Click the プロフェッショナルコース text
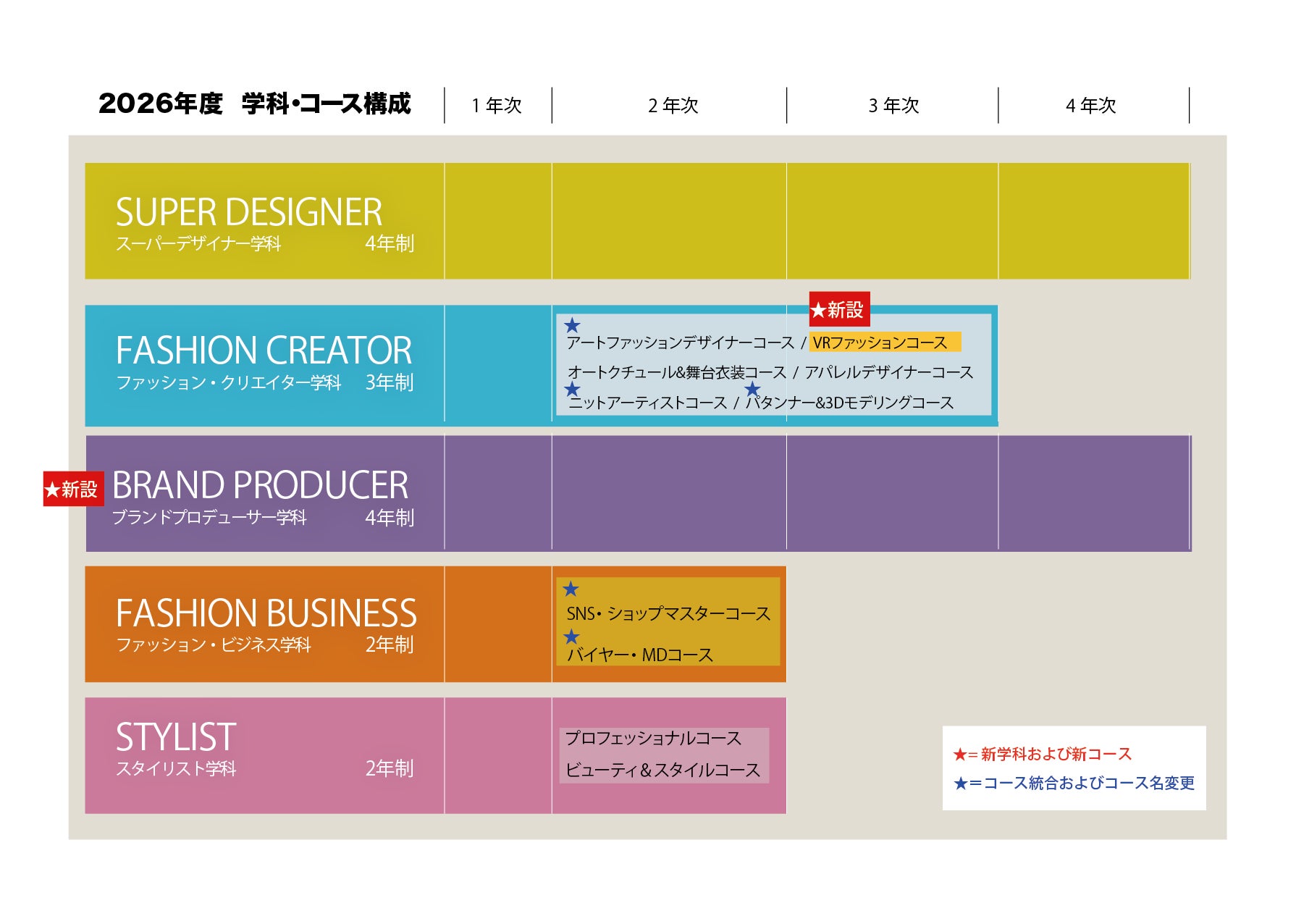The height and width of the screenshot is (924, 1296). click(653, 739)
